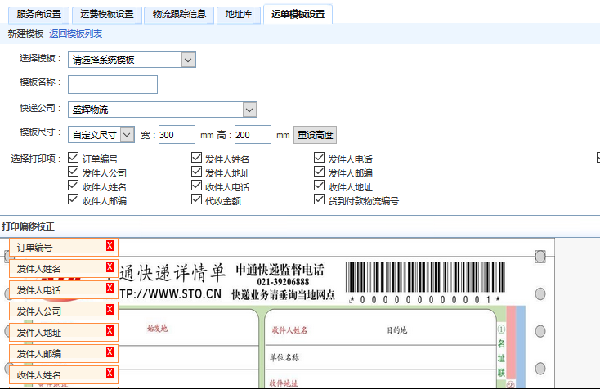Remove the 发件人姓名 field from canvas

pos(110,267)
